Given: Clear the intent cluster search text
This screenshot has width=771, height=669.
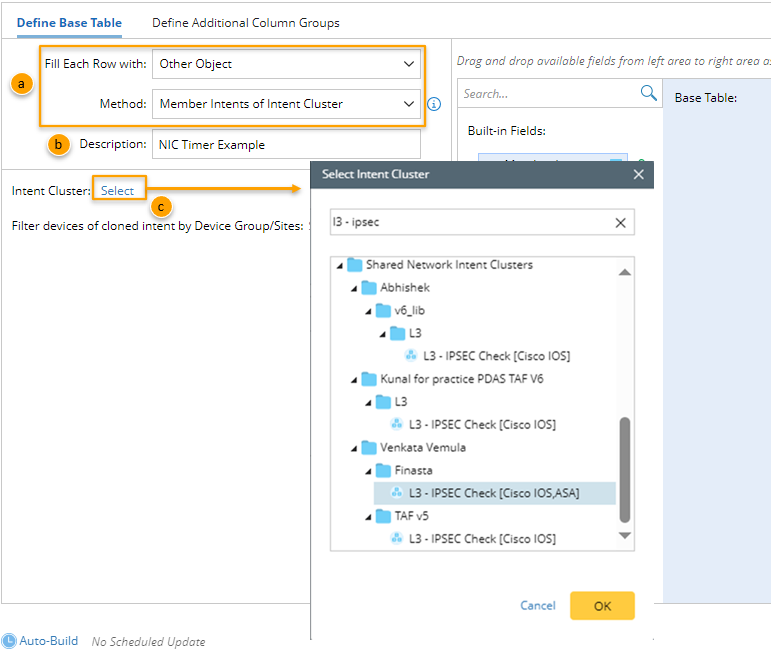Looking at the screenshot, I should coord(621,223).
